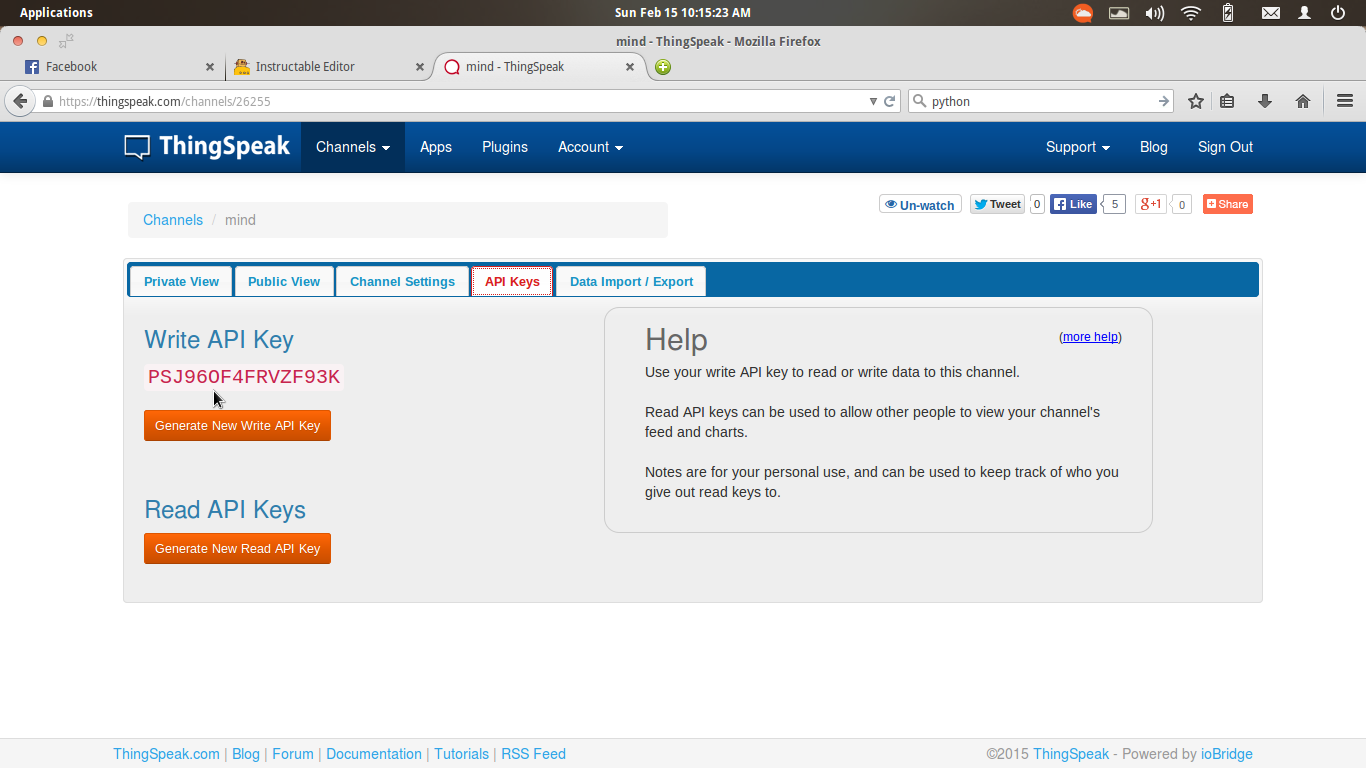Image resolution: width=1366 pixels, height=768 pixels.
Task: Open the URL history dropdown arrow
Action: coord(873,101)
